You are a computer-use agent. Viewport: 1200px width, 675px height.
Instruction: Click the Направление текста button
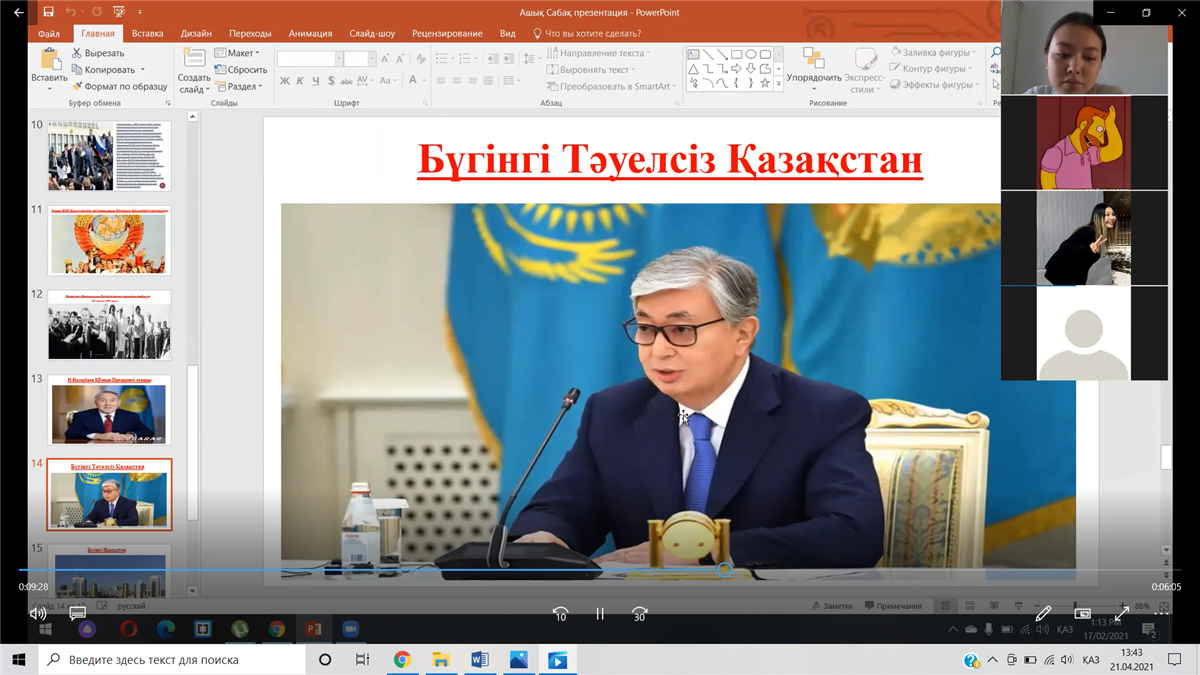[x=598, y=53]
